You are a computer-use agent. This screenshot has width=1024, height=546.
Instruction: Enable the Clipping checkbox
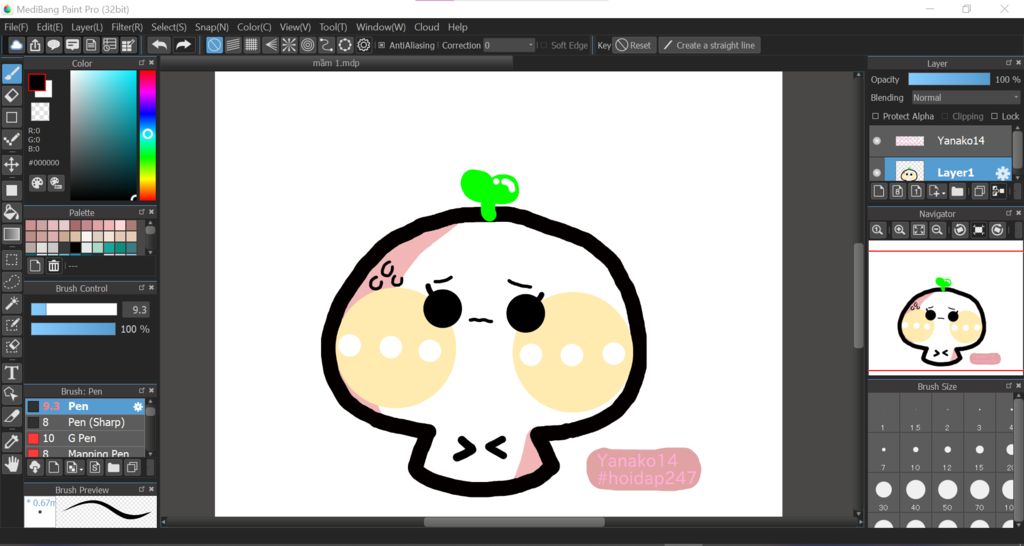(x=944, y=116)
